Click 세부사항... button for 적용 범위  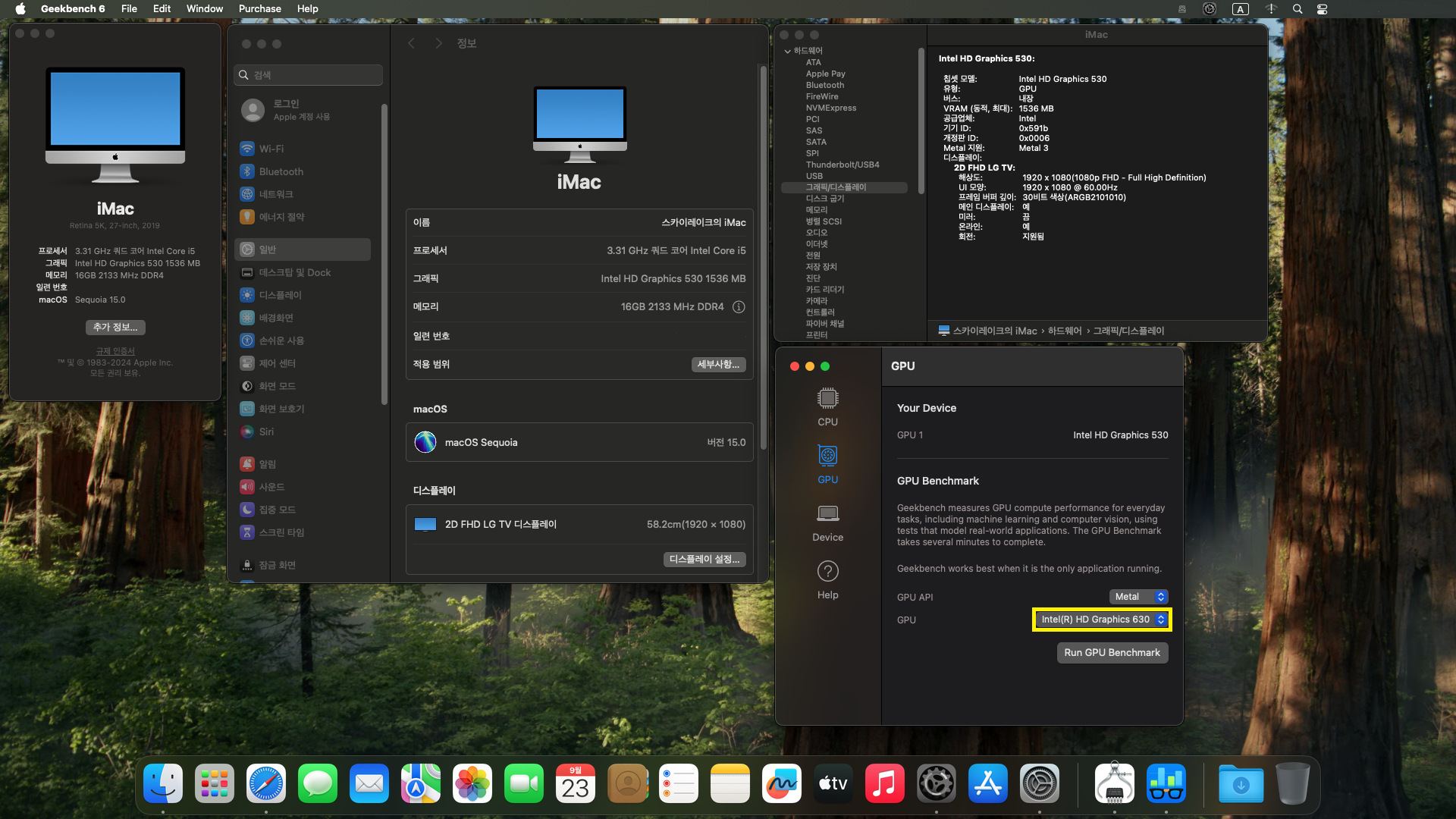[x=718, y=365]
